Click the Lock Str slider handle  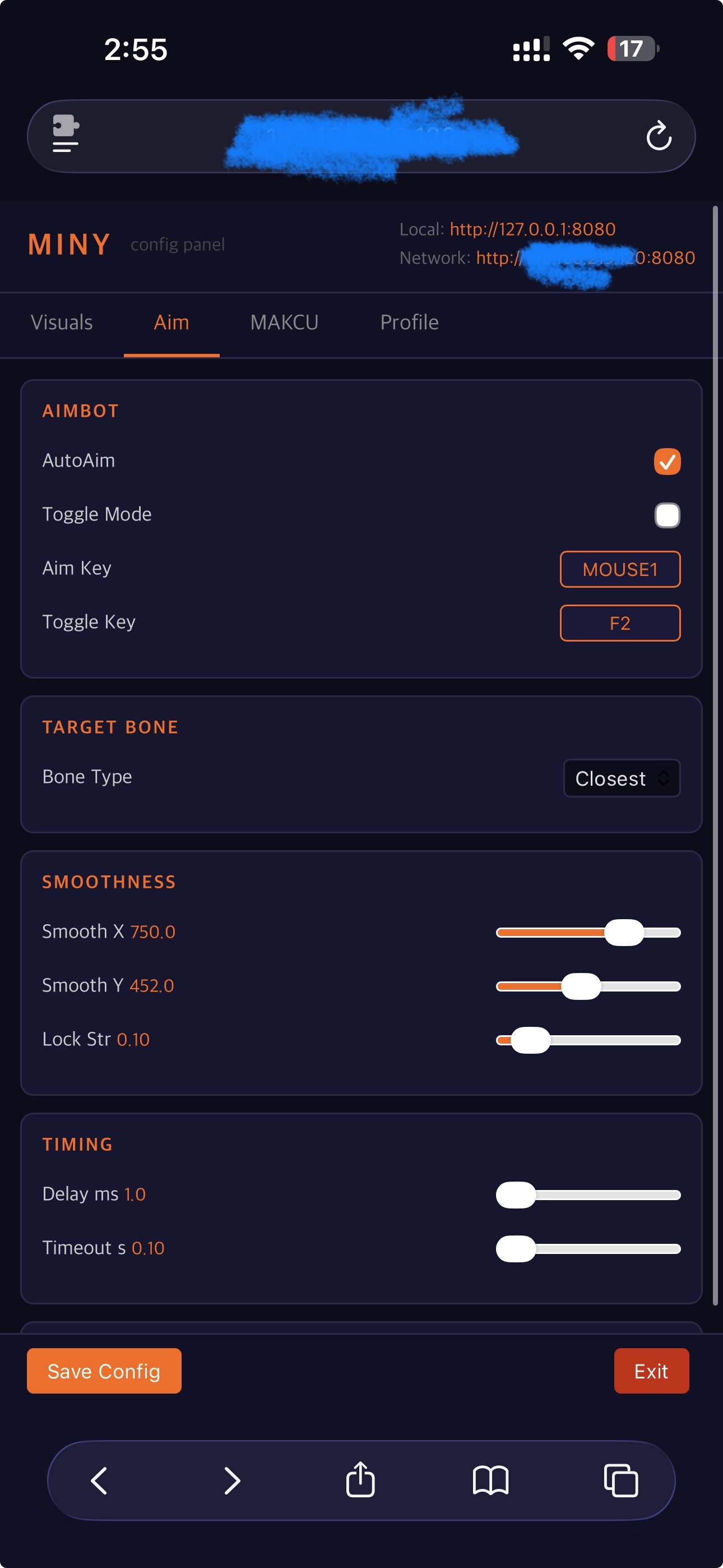[530, 1040]
